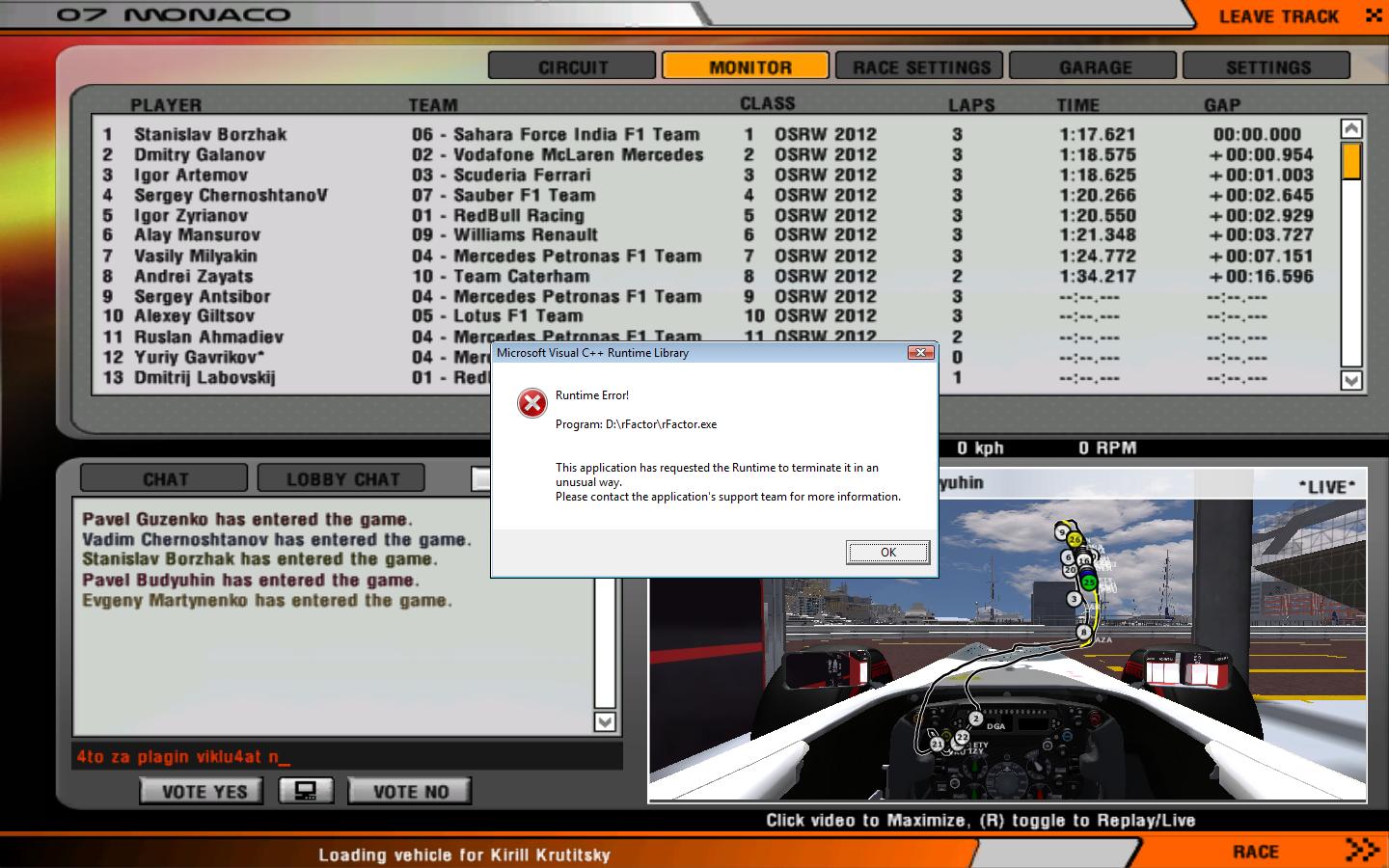Click the Time column header

click(x=1077, y=104)
